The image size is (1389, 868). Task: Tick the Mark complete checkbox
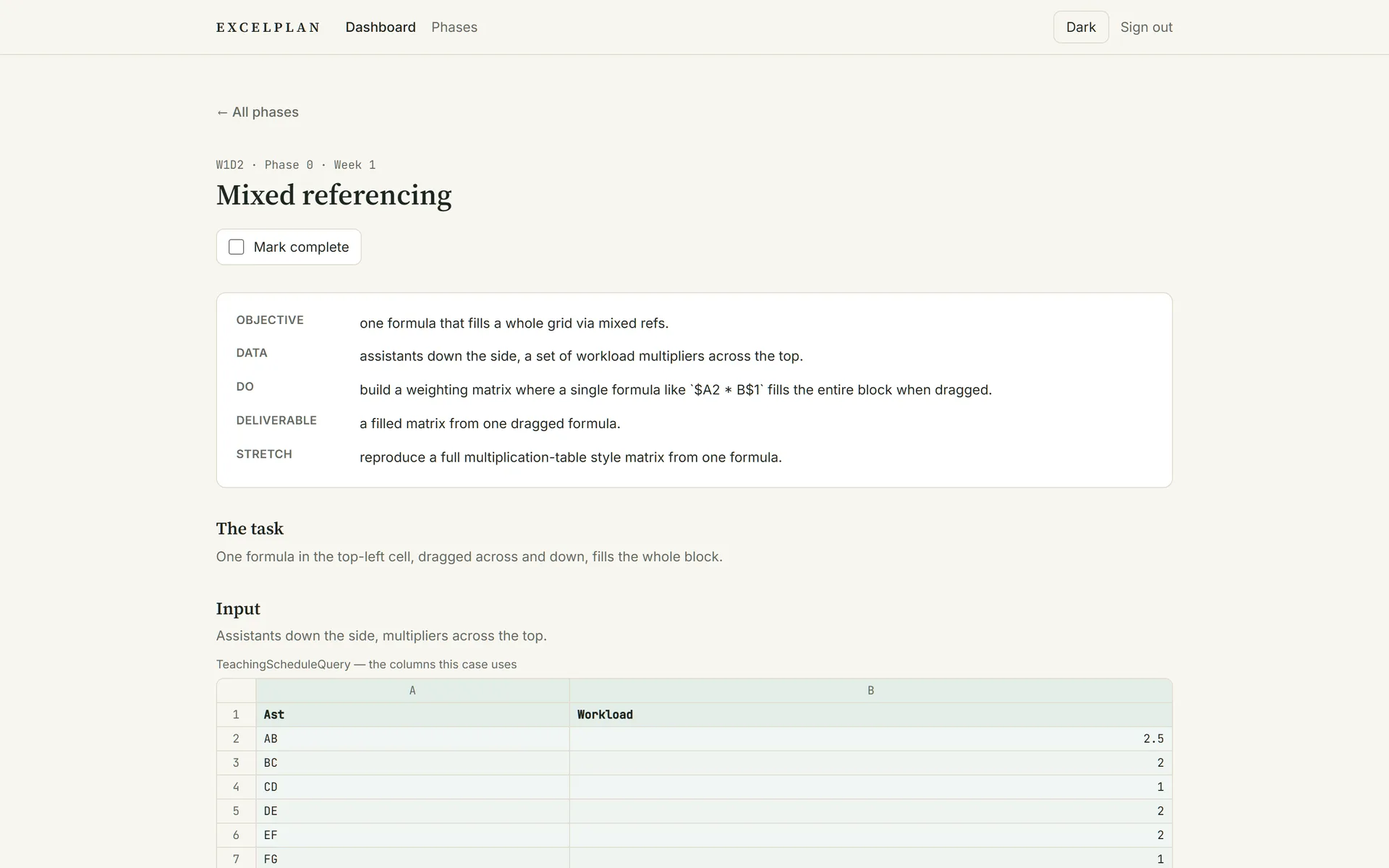click(237, 247)
